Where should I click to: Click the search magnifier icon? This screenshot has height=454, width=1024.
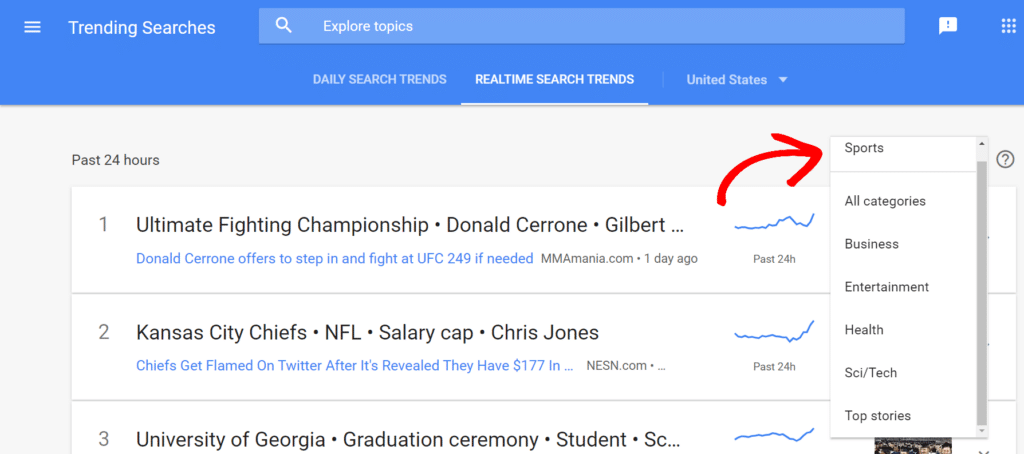click(283, 25)
